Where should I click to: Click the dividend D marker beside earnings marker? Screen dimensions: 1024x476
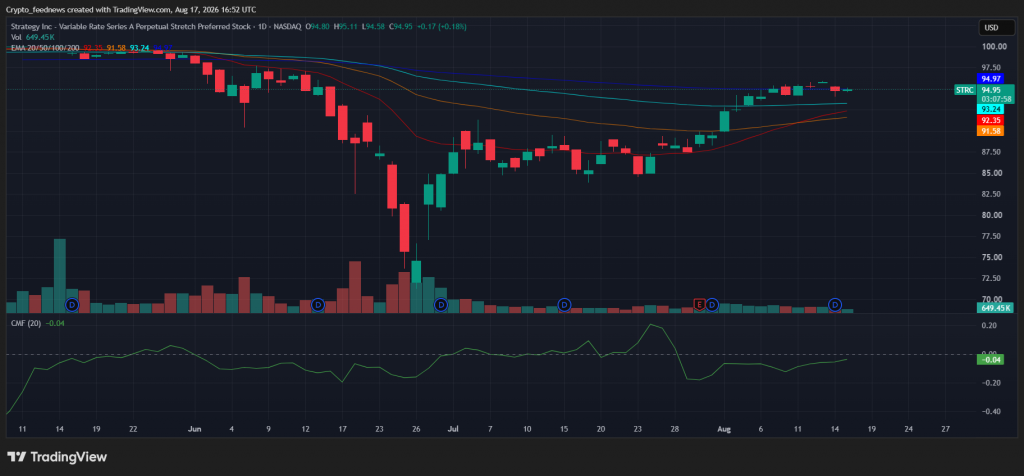(x=712, y=304)
